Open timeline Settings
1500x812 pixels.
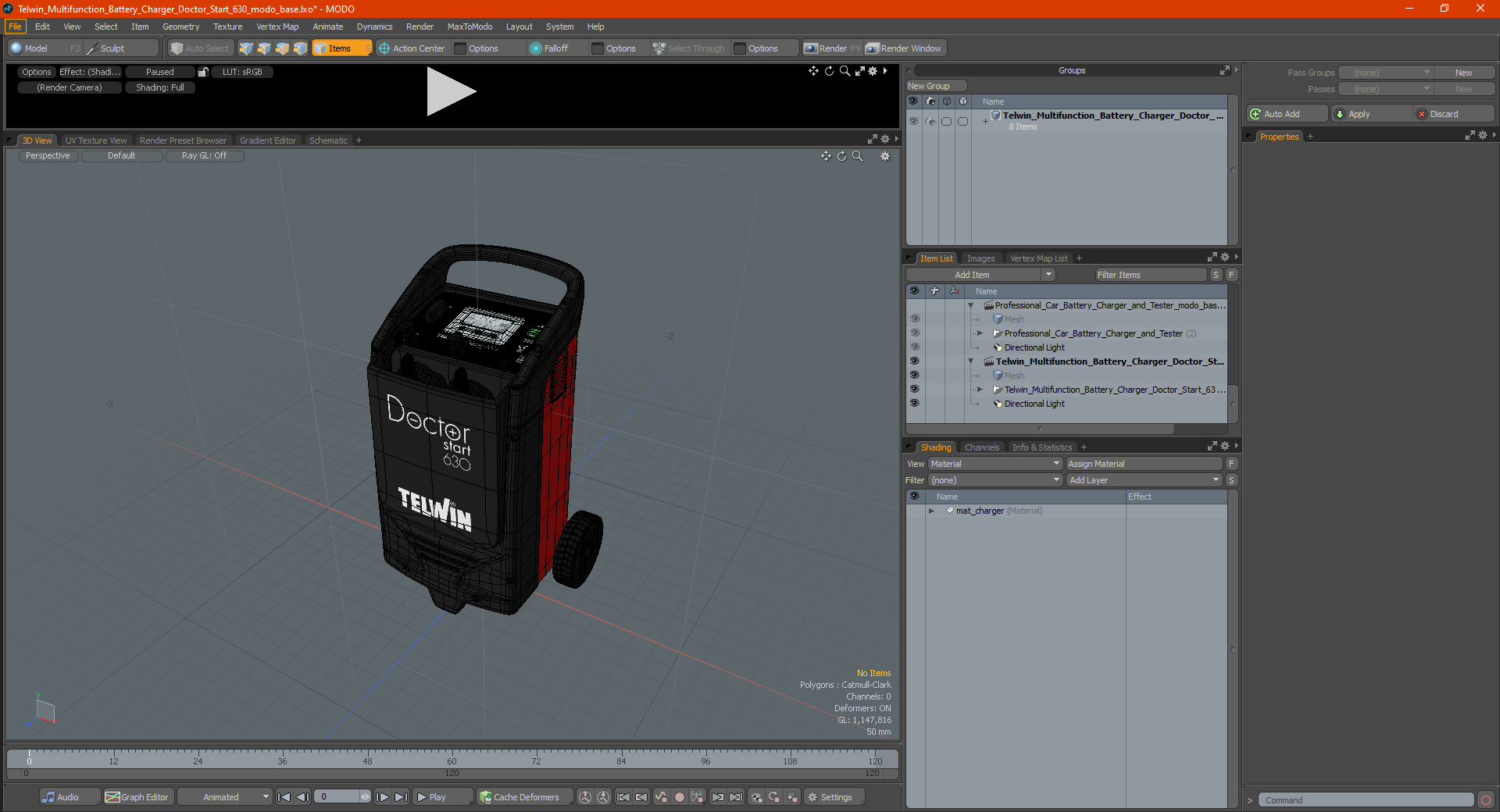(x=835, y=797)
